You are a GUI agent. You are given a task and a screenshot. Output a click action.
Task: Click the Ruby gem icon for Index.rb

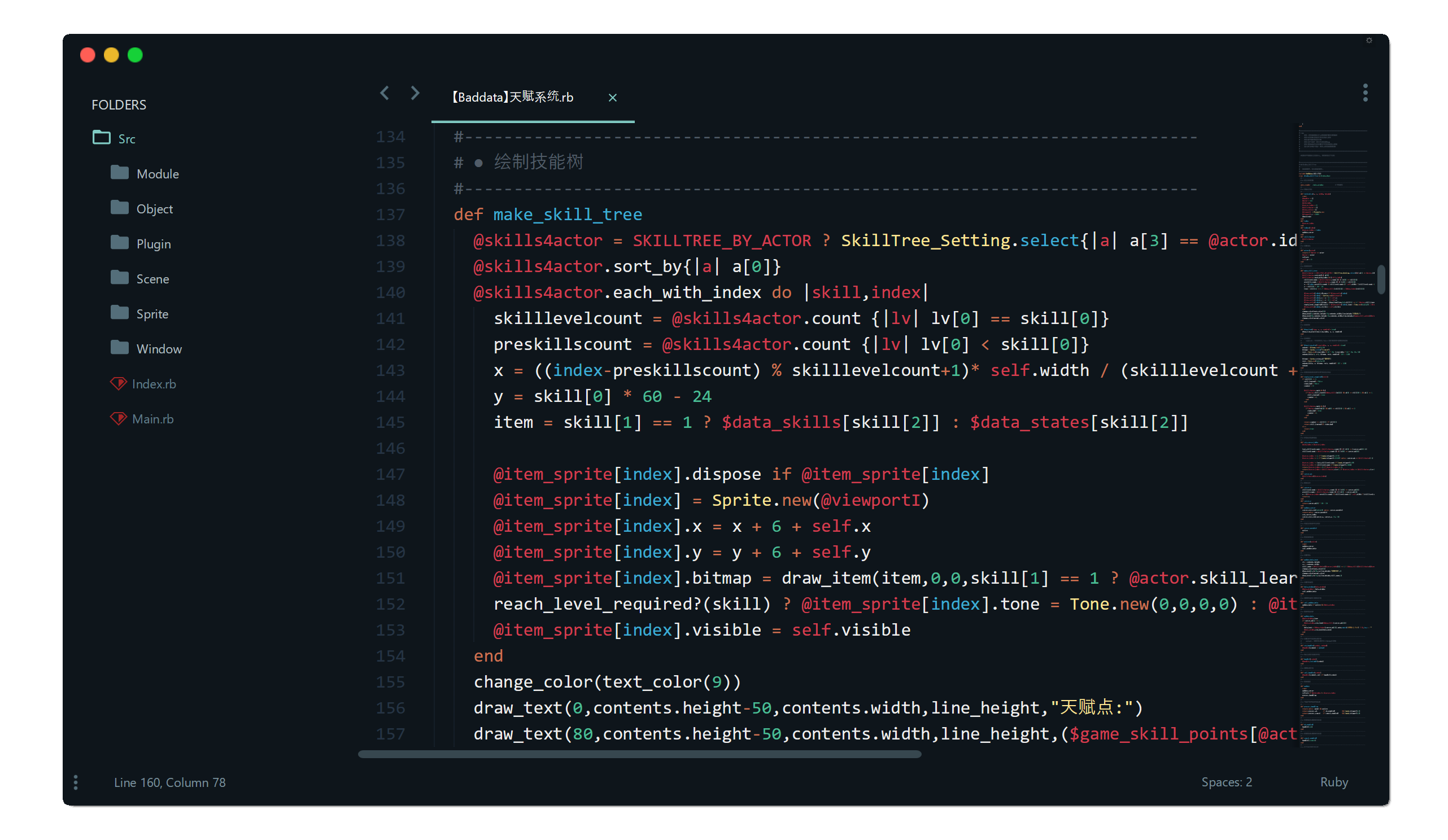119,384
